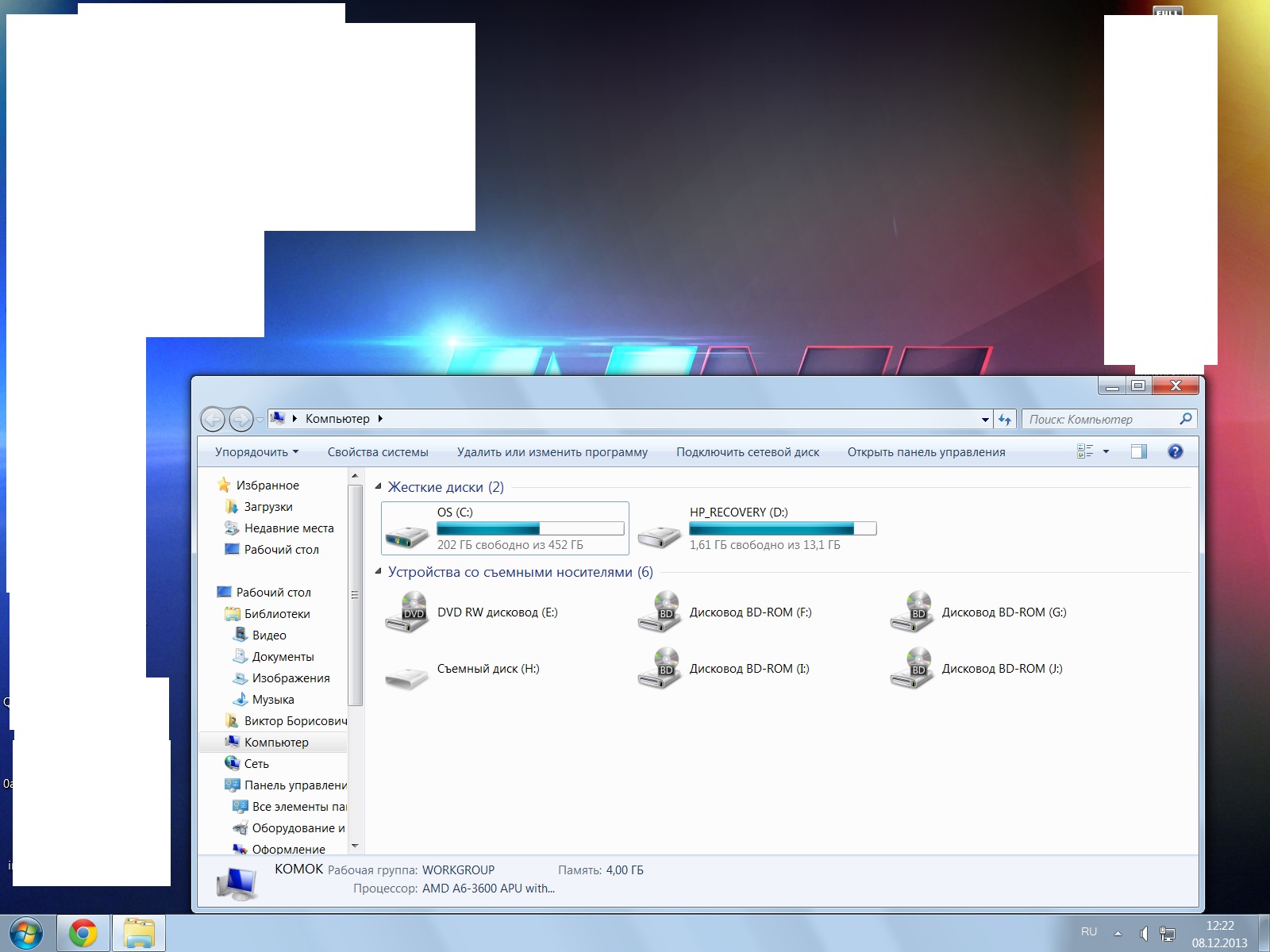Click the Избранное star icon
The height and width of the screenshot is (952, 1270).
[225, 485]
